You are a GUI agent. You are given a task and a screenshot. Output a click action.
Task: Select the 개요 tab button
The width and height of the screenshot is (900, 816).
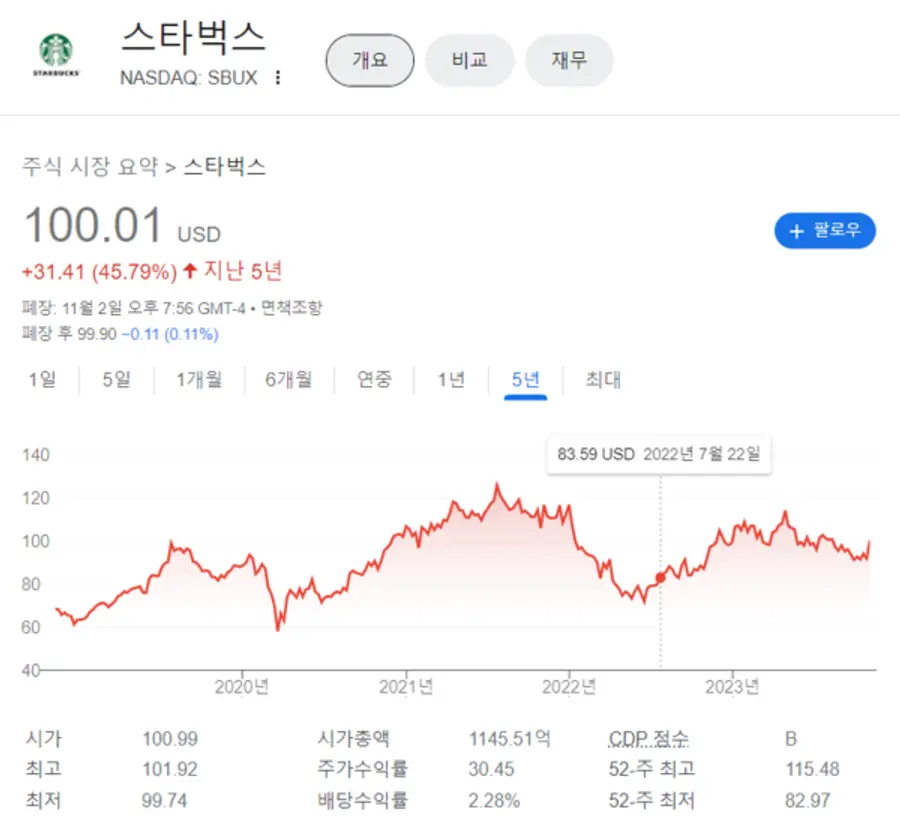(370, 60)
